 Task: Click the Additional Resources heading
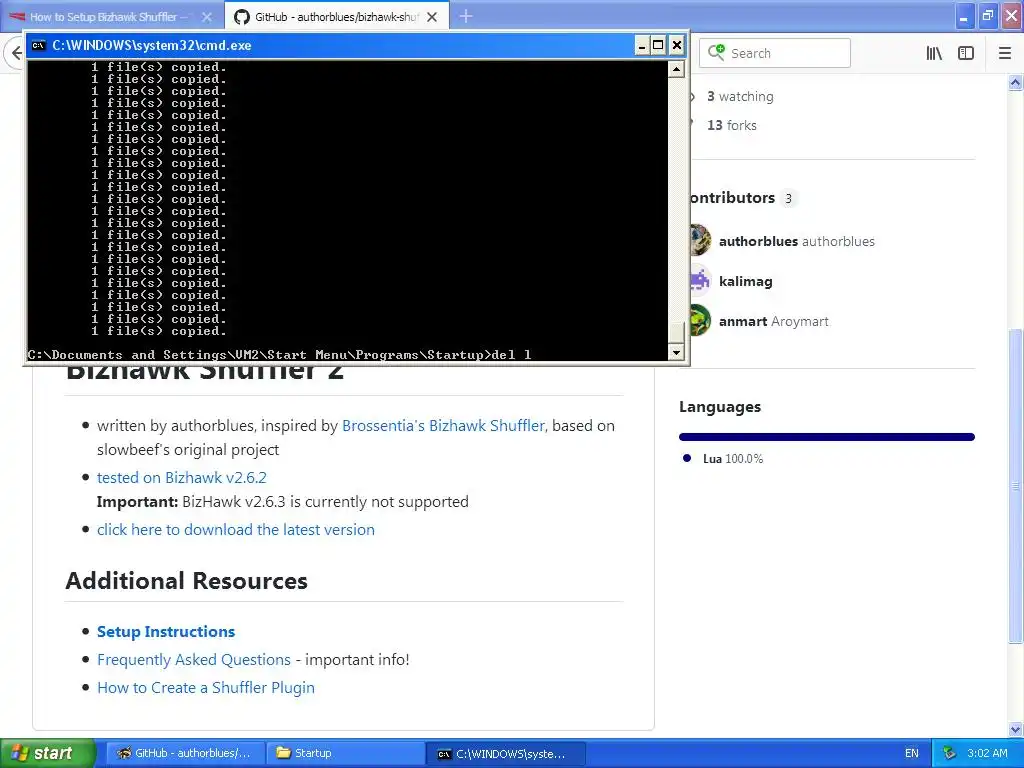[x=186, y=581]
